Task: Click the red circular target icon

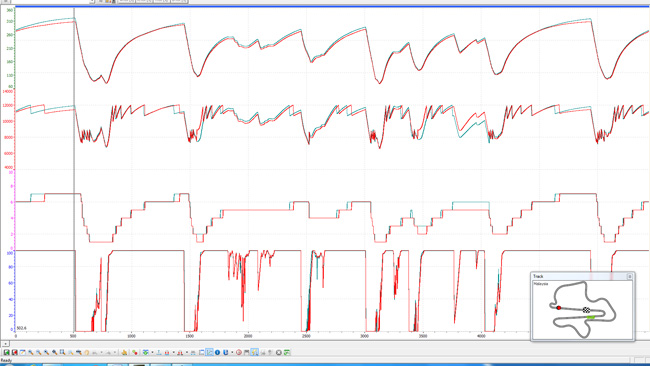Action: coord(239,352)
